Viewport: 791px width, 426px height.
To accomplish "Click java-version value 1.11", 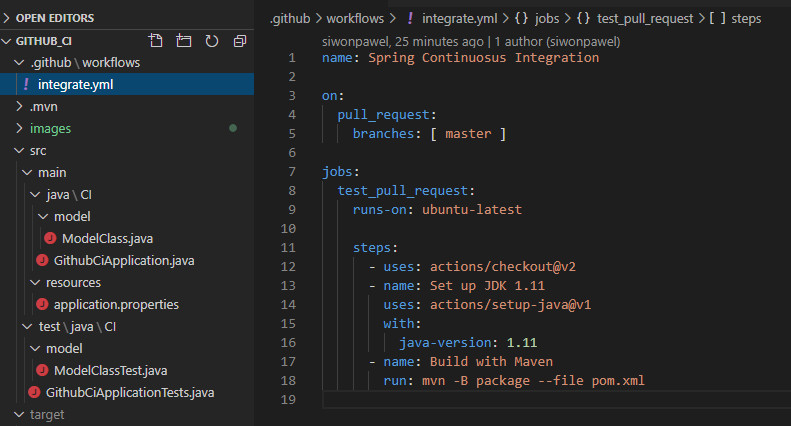I will tap(522, 343).
